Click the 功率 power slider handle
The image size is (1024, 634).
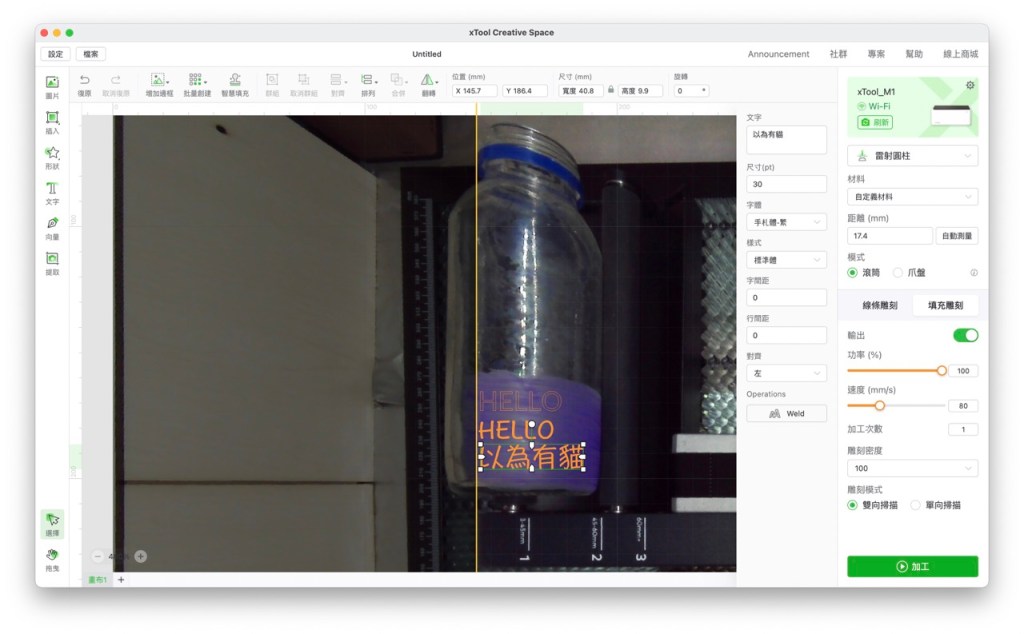[941, 370]
